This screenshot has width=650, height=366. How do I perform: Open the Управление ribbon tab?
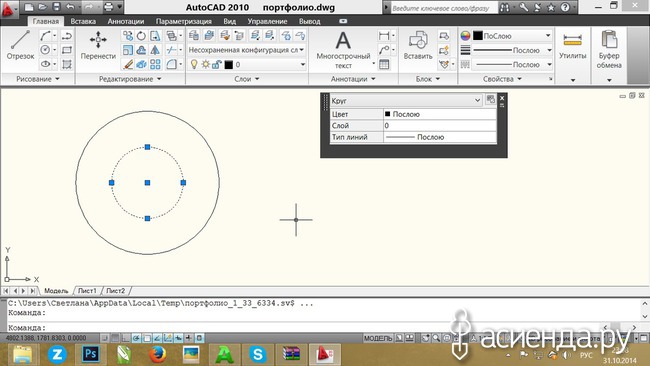click(x=267, y=21)
